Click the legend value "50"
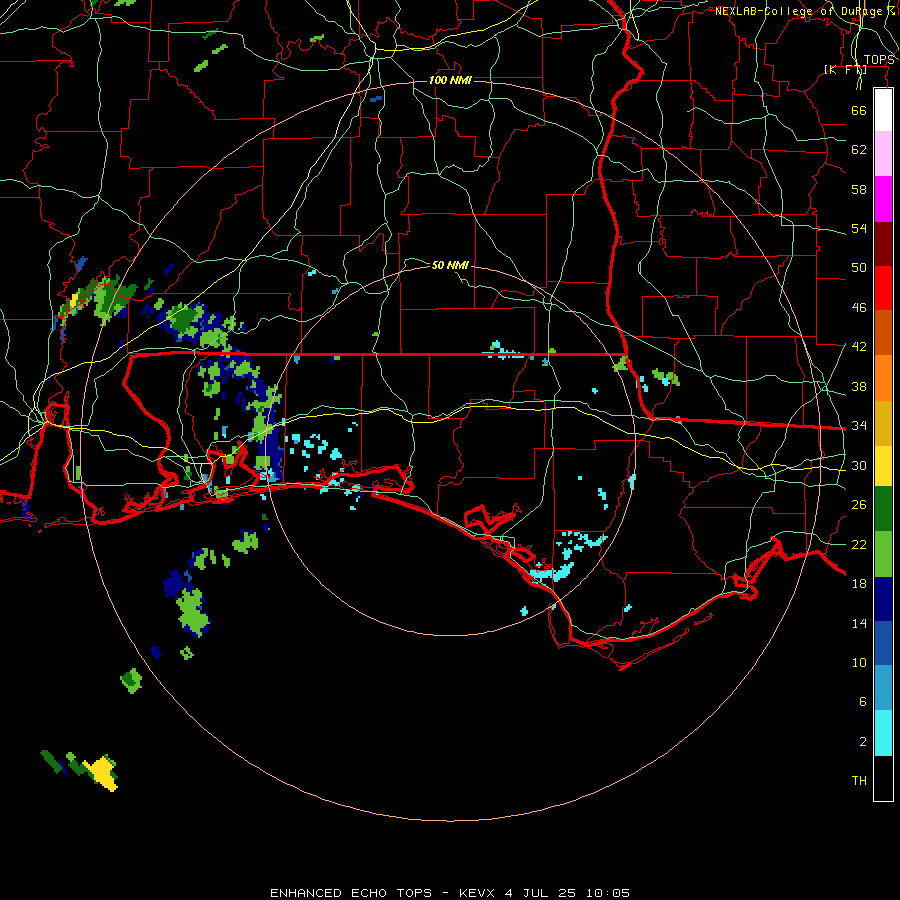The height and width of the screenshot is (900, 900). click(x=859, y=268)
